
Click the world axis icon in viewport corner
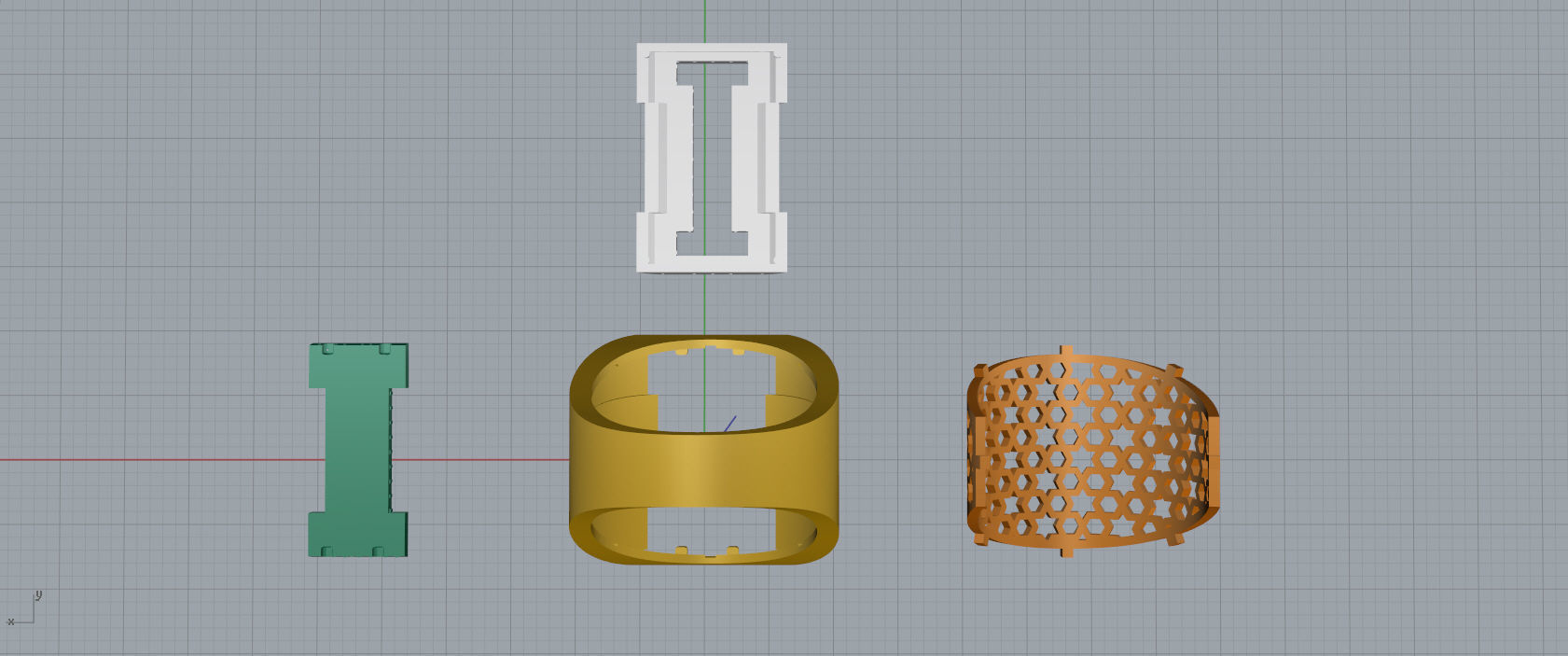23,608
